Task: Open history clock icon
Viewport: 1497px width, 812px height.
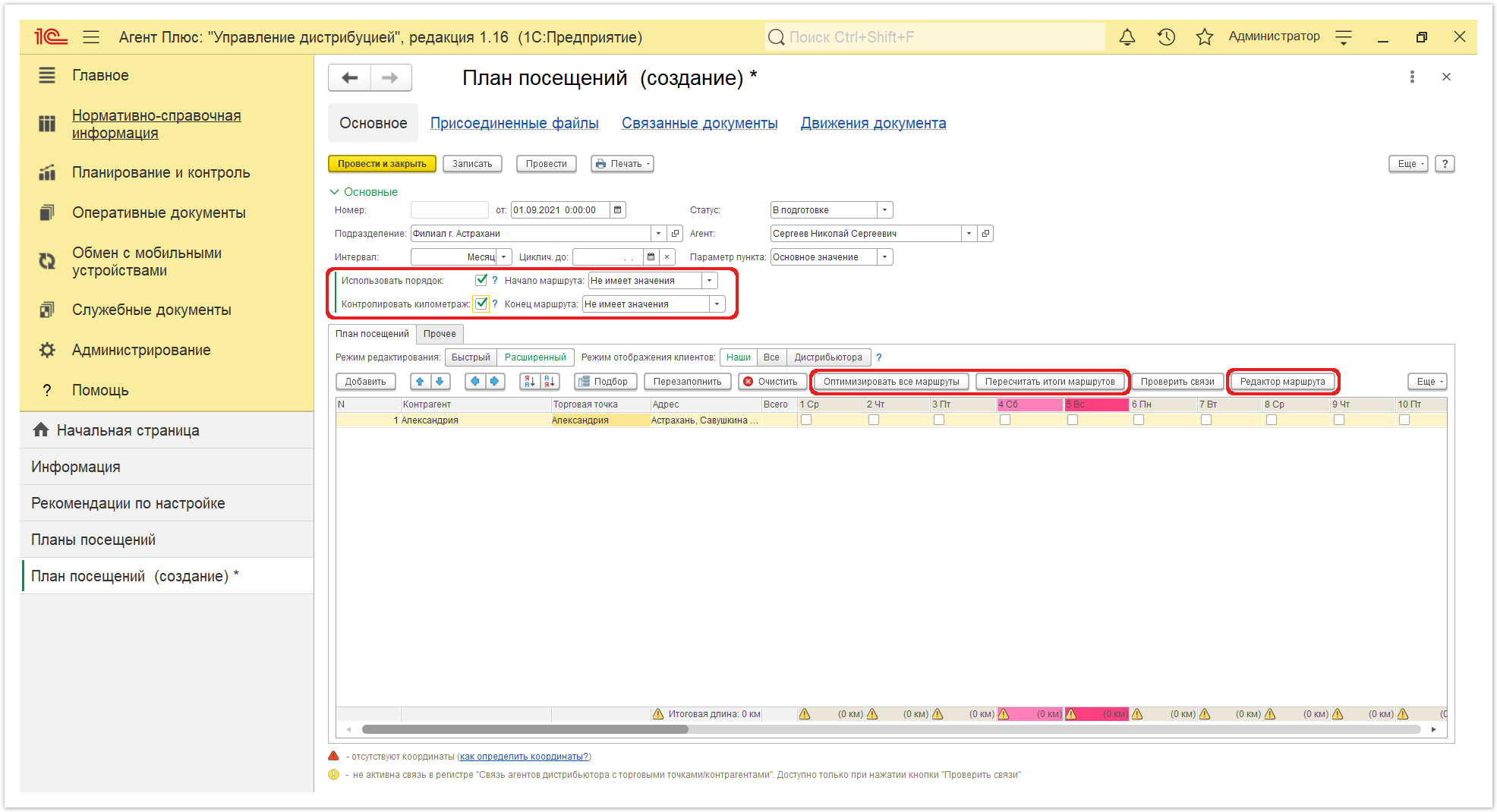Action: [1166, 37]
